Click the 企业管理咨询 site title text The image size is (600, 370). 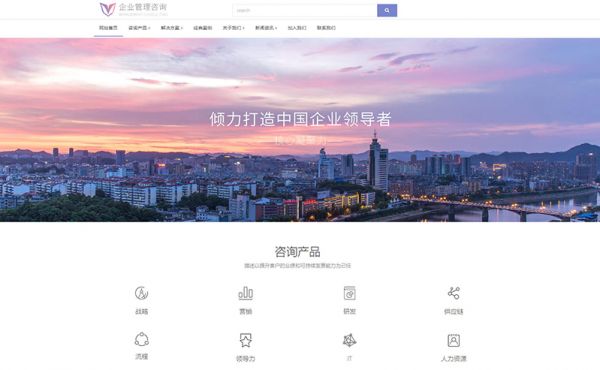pyautogui.click(x=143, y=7)
